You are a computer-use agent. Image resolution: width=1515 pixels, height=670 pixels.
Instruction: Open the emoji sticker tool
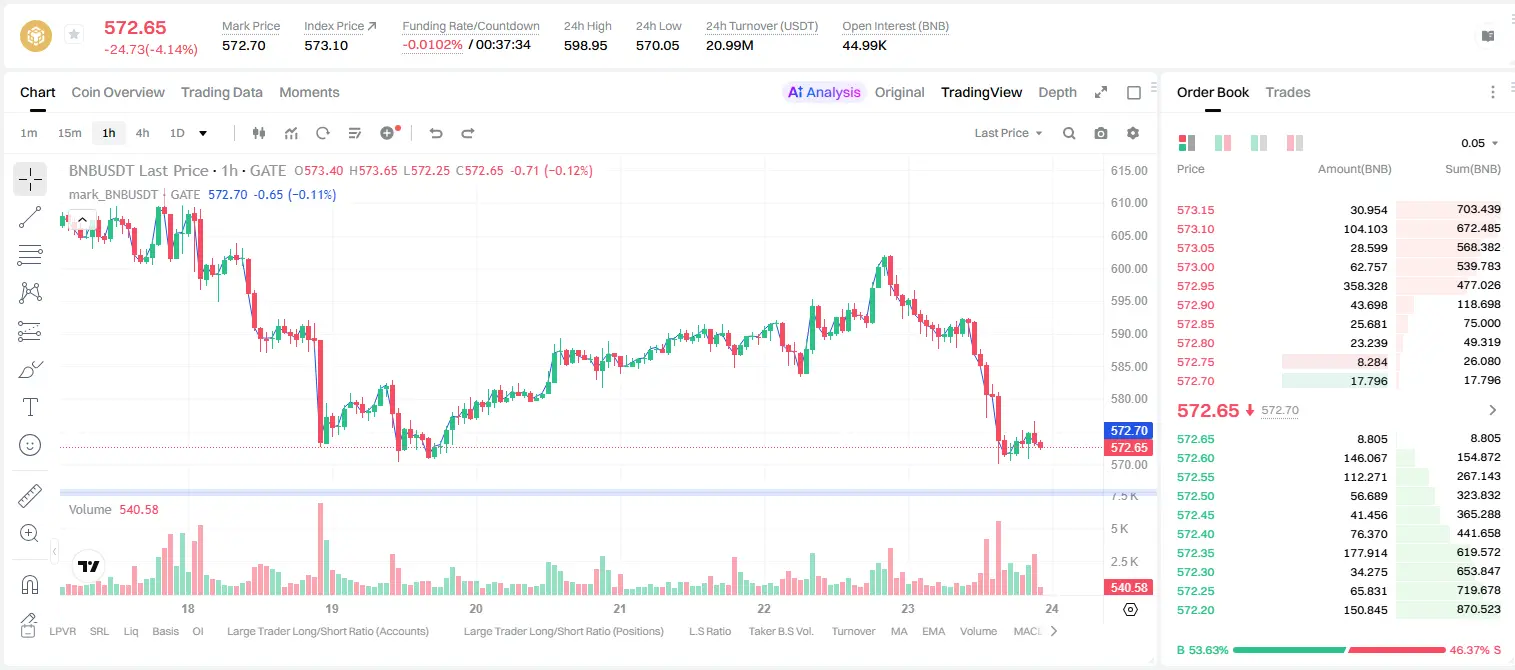30,445
